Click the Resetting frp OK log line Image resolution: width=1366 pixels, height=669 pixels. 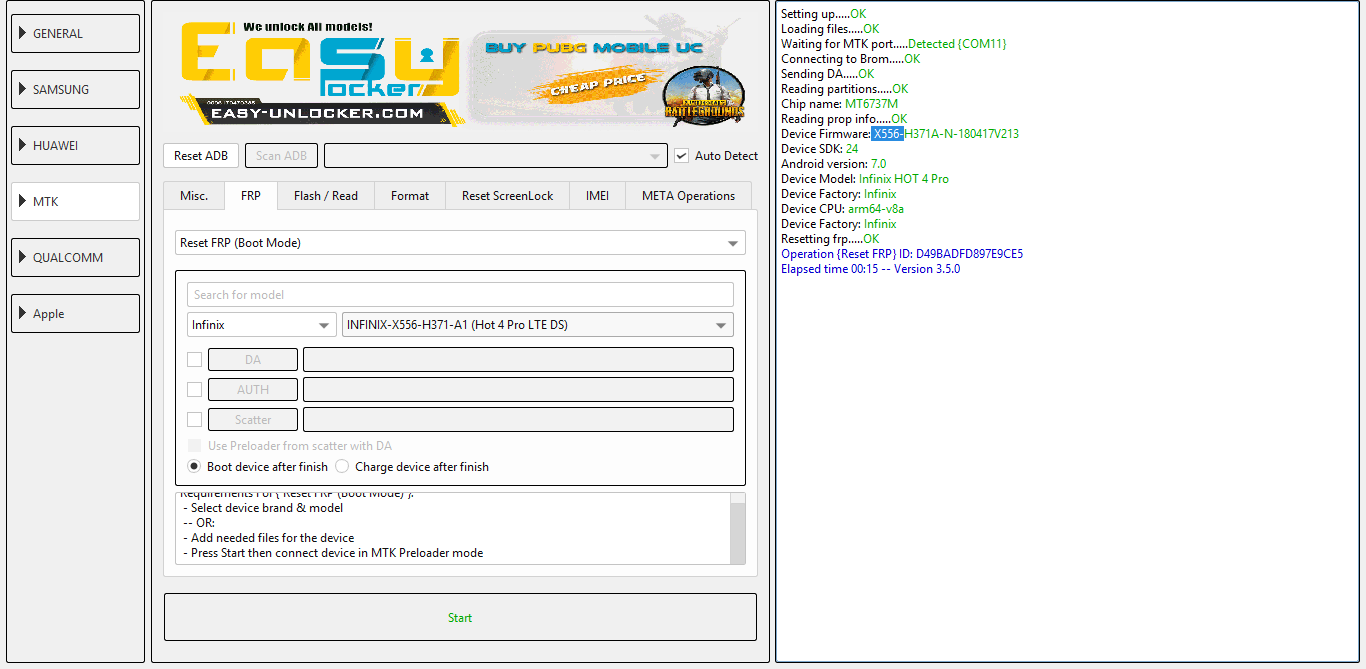[x=830, y=239]
